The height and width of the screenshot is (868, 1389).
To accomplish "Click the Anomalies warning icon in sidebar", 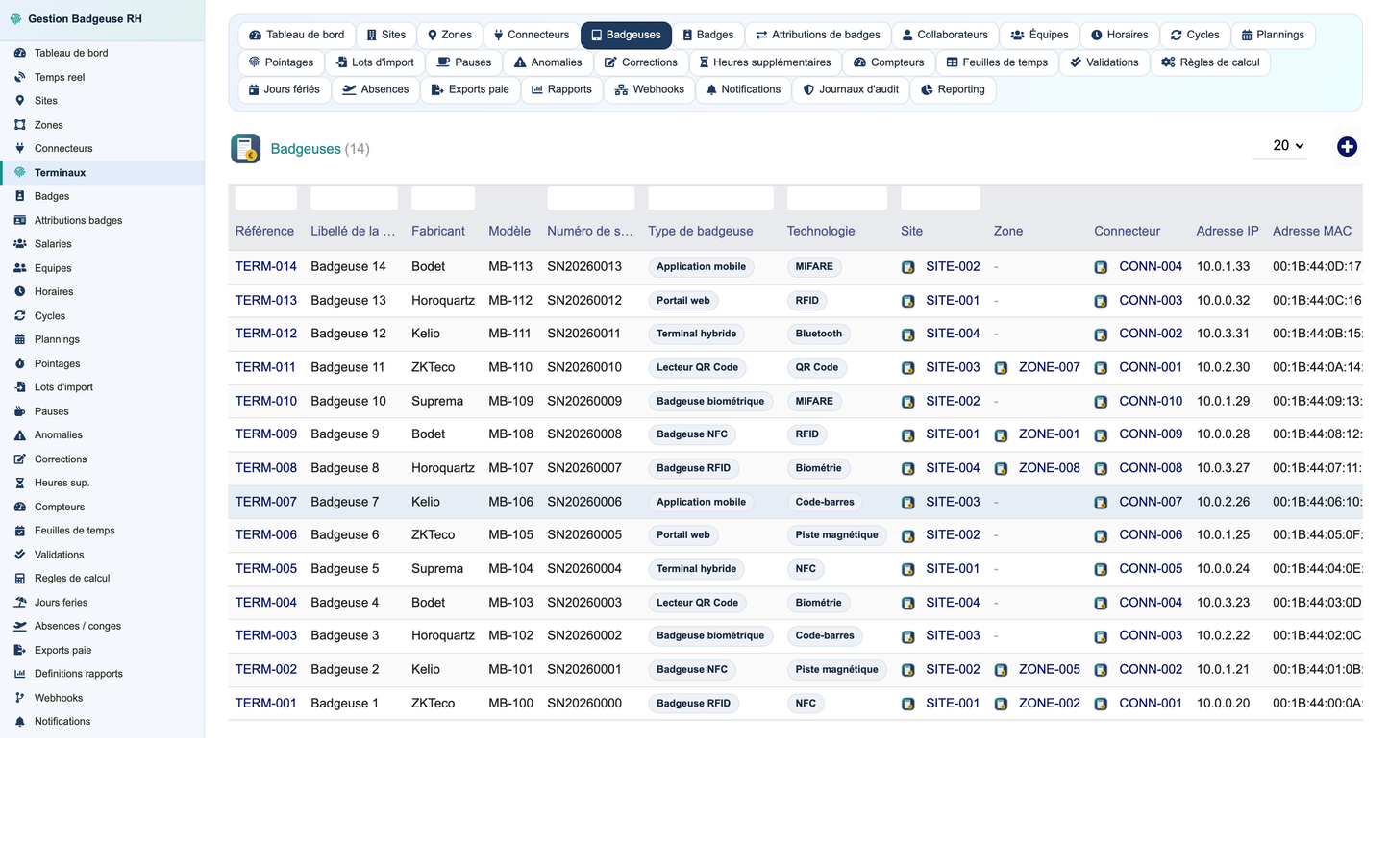I will pos(19,434).
